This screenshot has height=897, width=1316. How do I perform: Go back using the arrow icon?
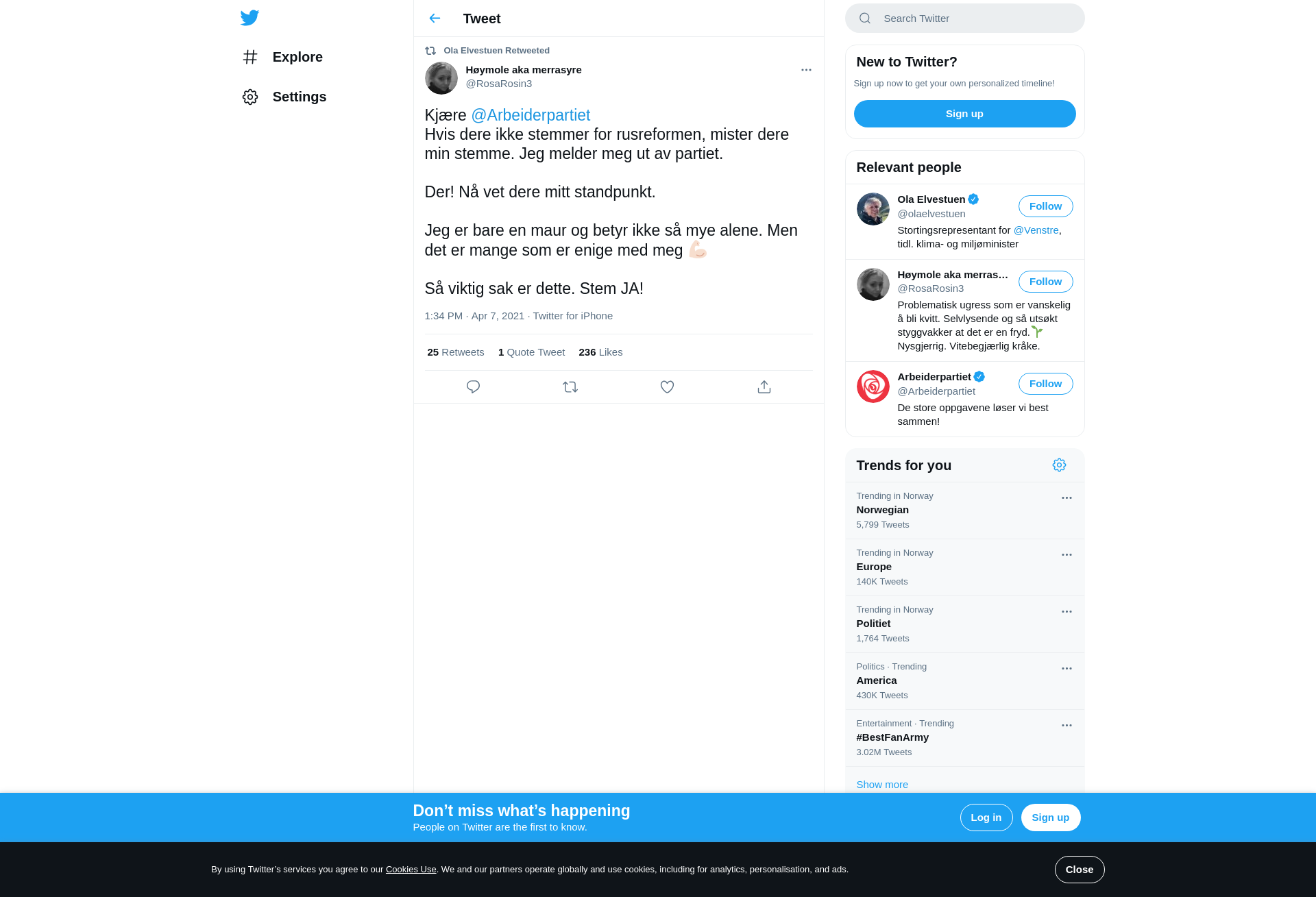point(435,19)
